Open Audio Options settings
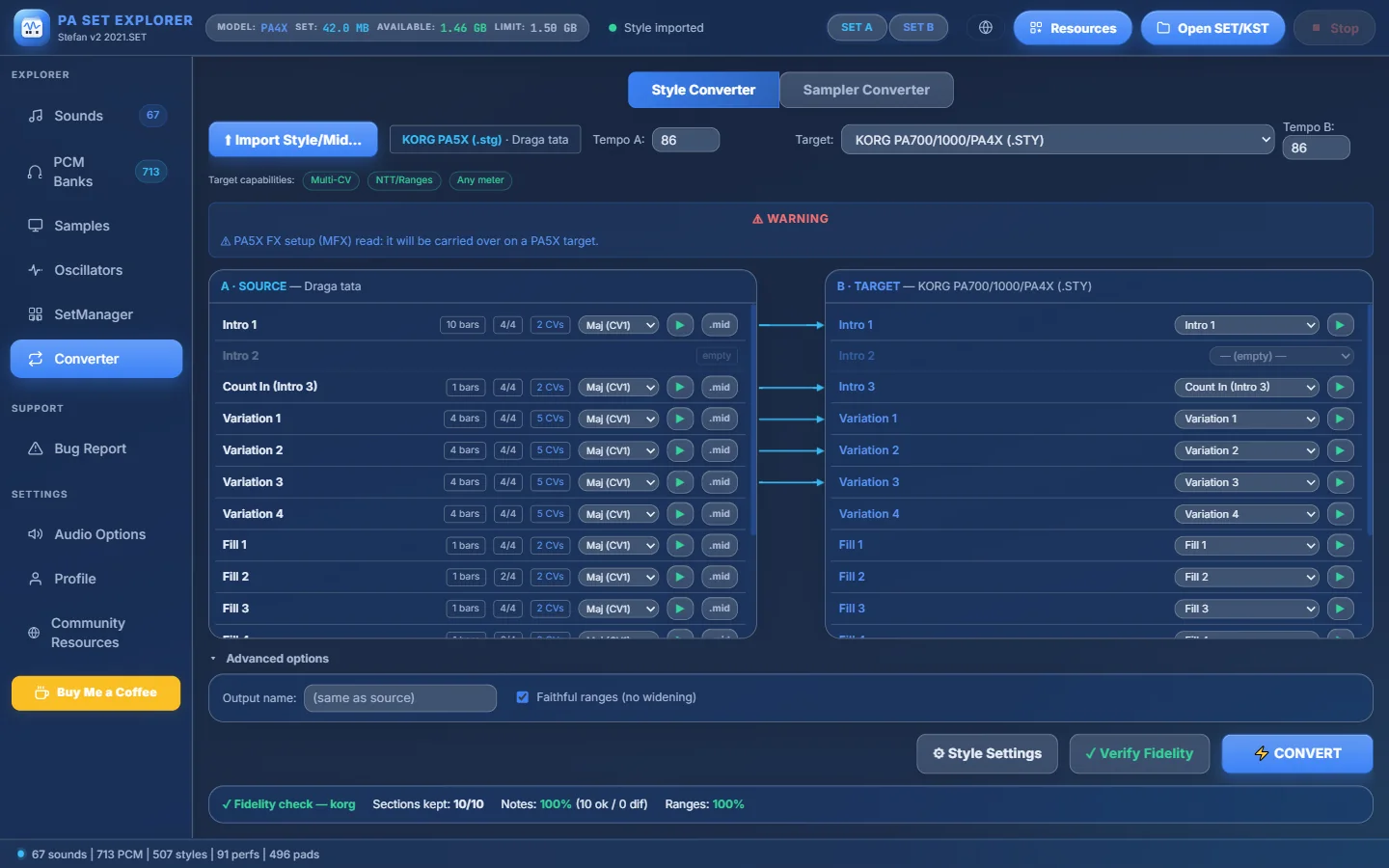1389x868 pixels. (x=96, y=534)
